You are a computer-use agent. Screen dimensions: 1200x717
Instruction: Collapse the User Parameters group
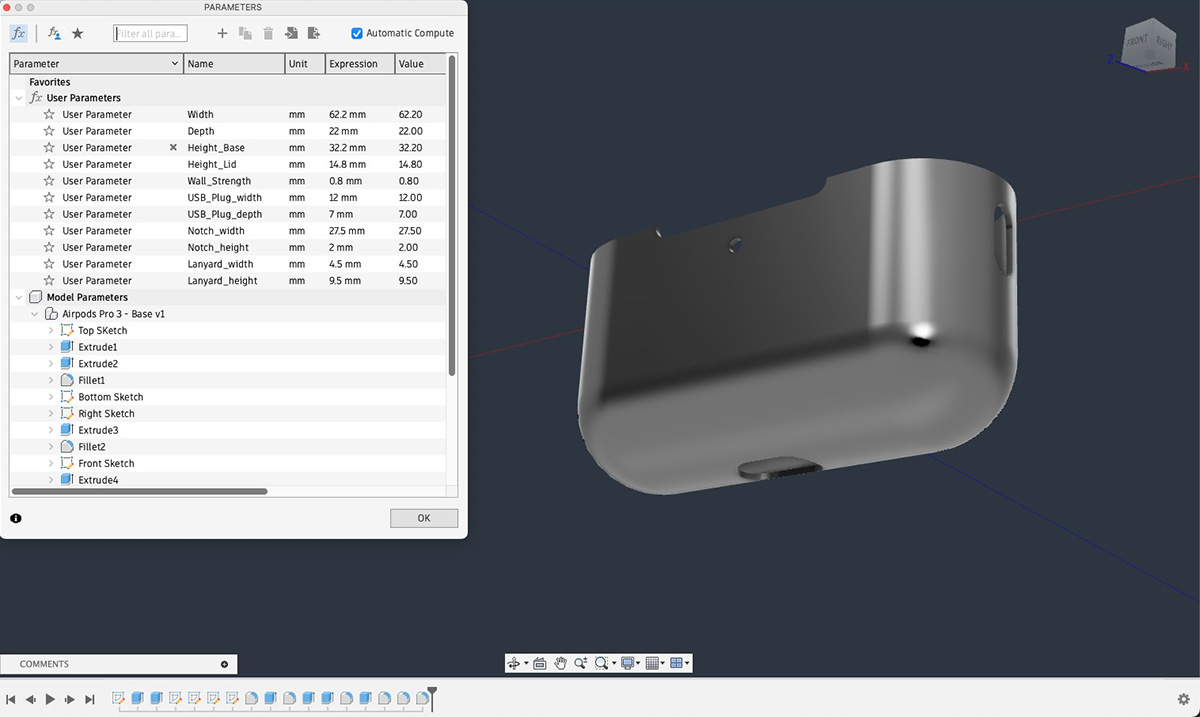coord(19,98)
